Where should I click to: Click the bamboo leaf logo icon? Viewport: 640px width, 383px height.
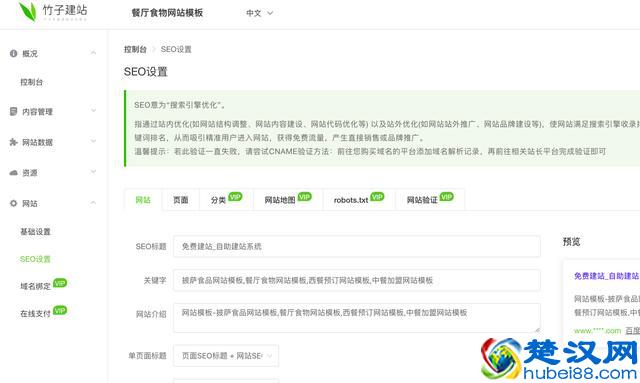(x=28, y=11)
